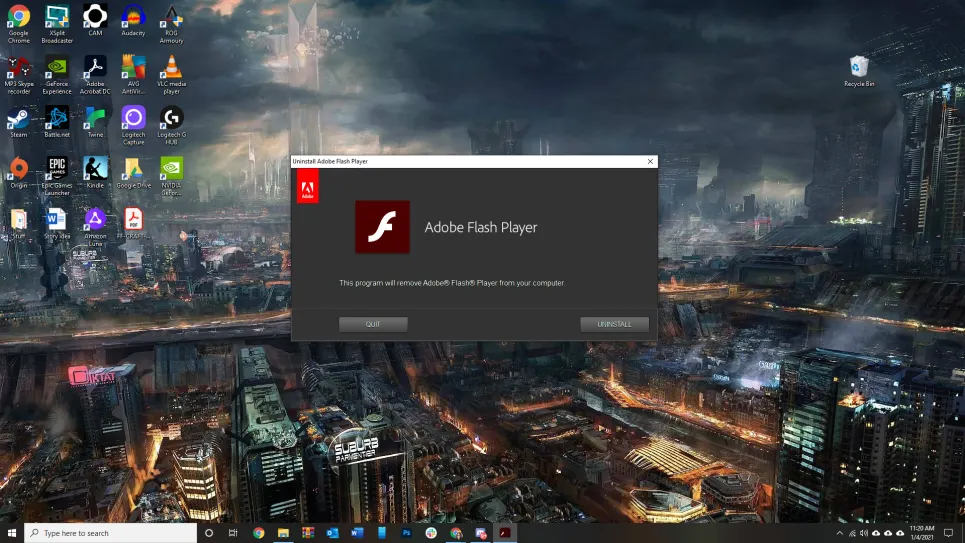
Task: Select the Kindle desktop icon
Action: (x=95, y=173)
